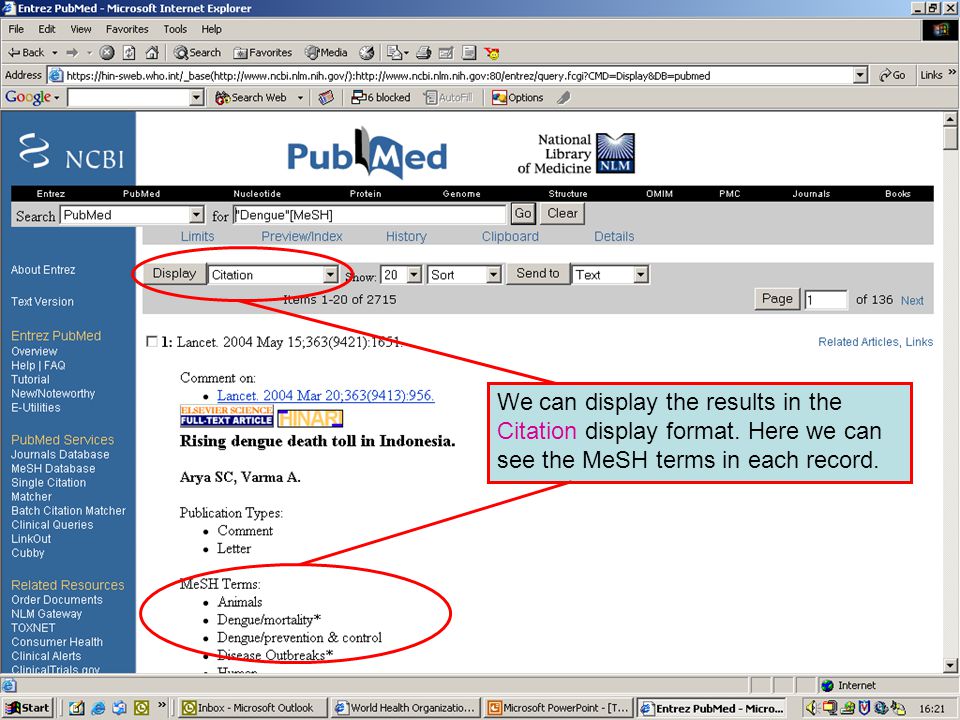Click the Go address button
The width and height of the screenshot is (960, 720).
pos(893,75)
